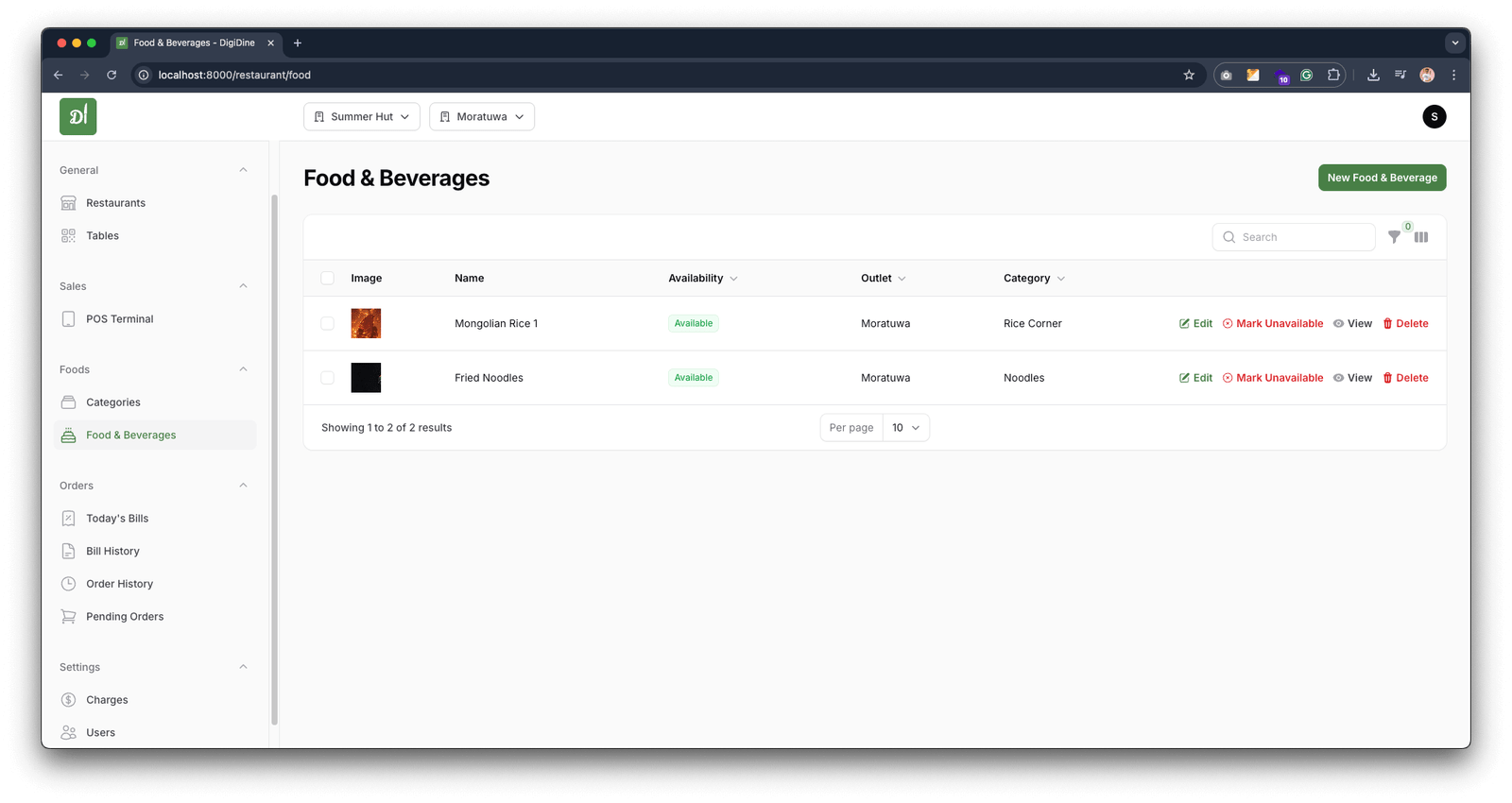The image size is (1512, 803).
Task: Go to Categories in the sidebar
Action: click(113, 402)
